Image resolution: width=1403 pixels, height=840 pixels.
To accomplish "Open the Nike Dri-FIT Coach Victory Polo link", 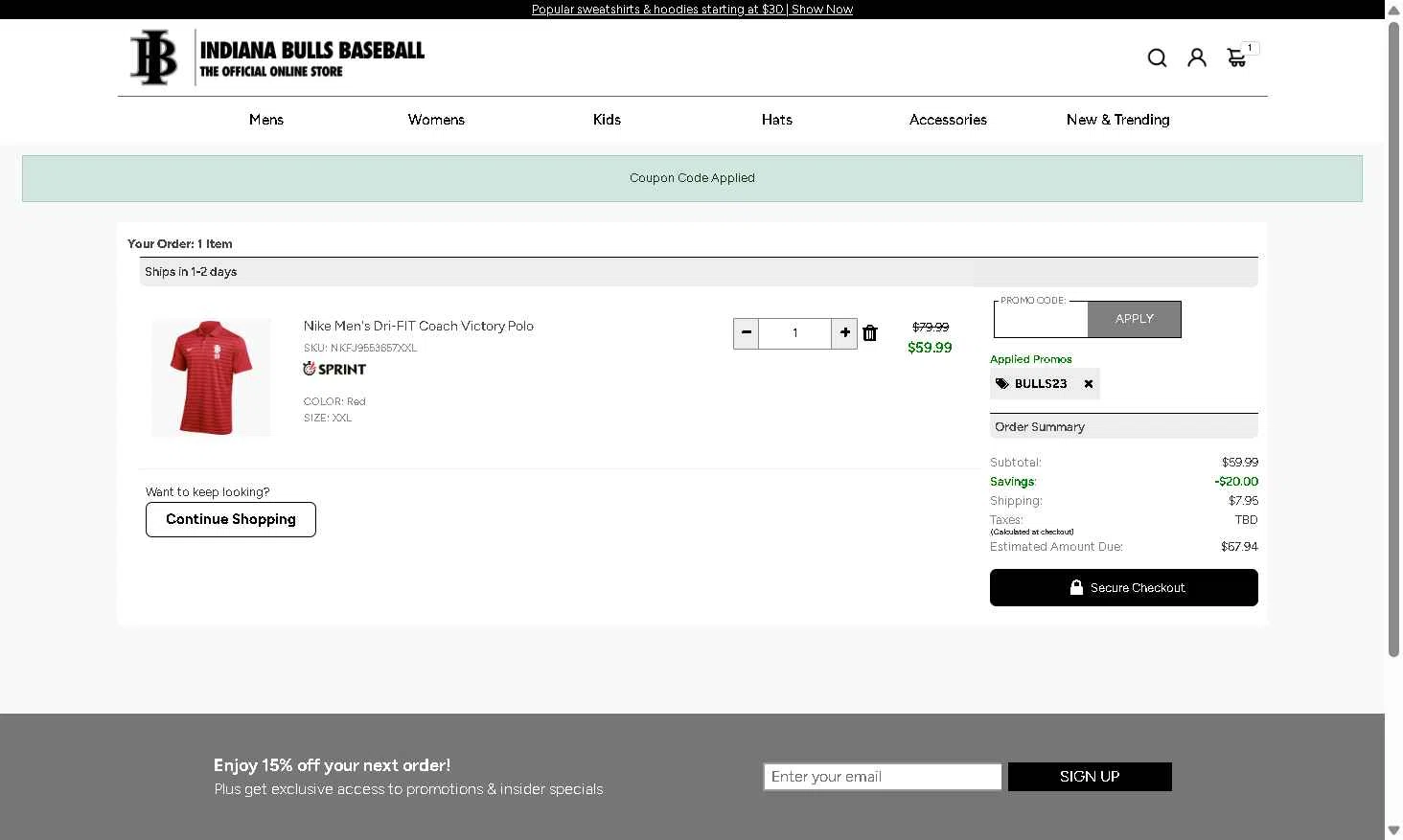I will 419,326.
